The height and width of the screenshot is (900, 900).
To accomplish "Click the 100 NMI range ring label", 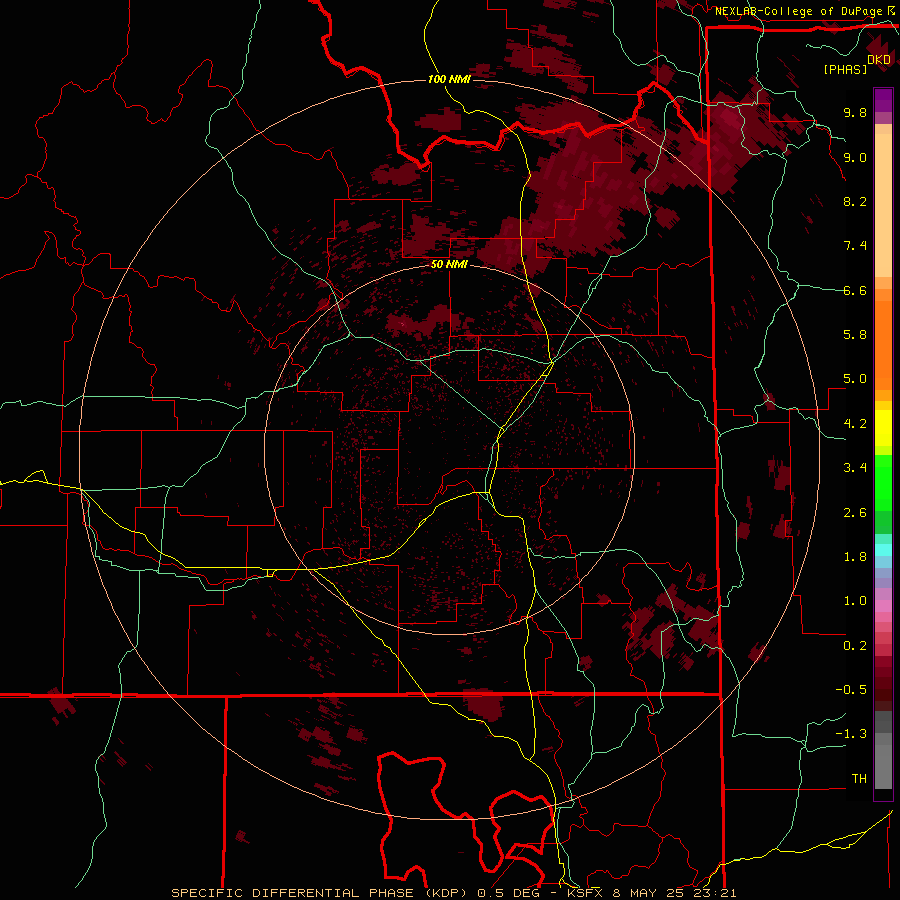I will point(449,79).
